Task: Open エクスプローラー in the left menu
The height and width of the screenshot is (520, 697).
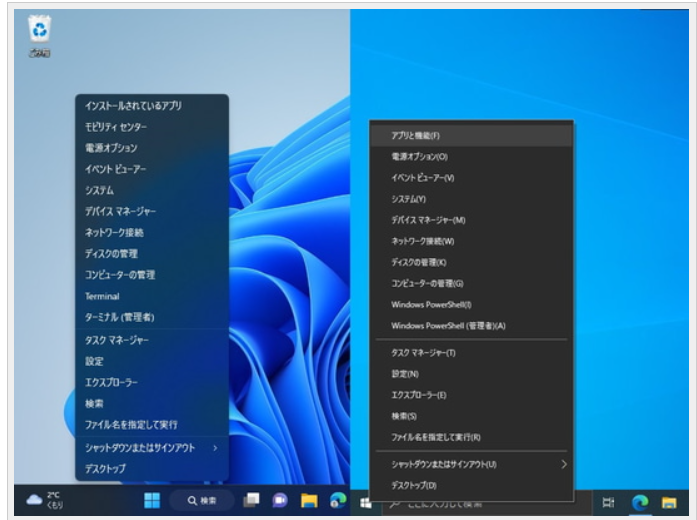Action: (152, 383)
